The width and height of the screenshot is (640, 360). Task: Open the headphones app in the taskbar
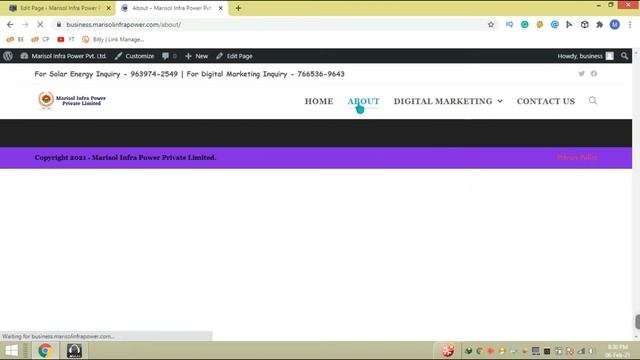tap(74, 351)
